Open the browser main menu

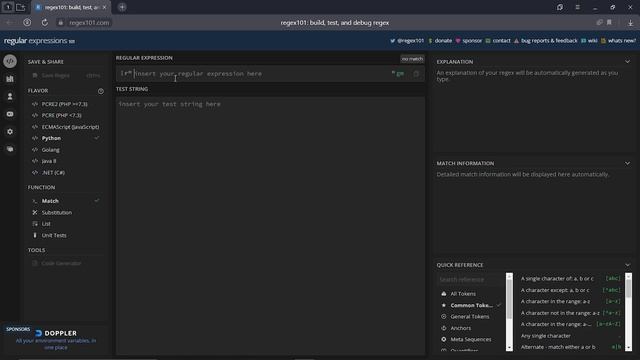[x=577, y=7]
